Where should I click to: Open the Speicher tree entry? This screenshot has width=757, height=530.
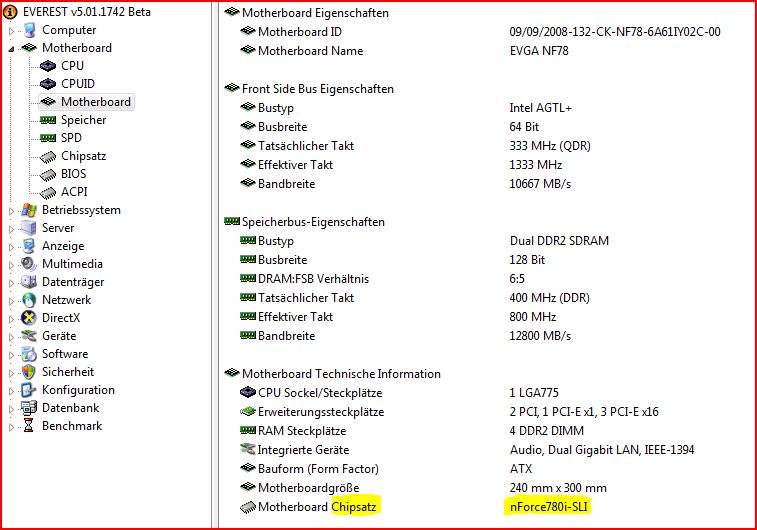pyautogui.click(x=84, y=120)
